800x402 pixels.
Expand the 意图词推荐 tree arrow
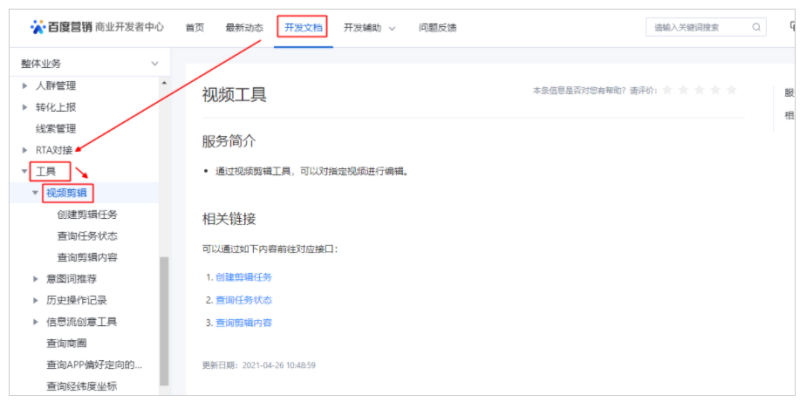click(35, 279)
